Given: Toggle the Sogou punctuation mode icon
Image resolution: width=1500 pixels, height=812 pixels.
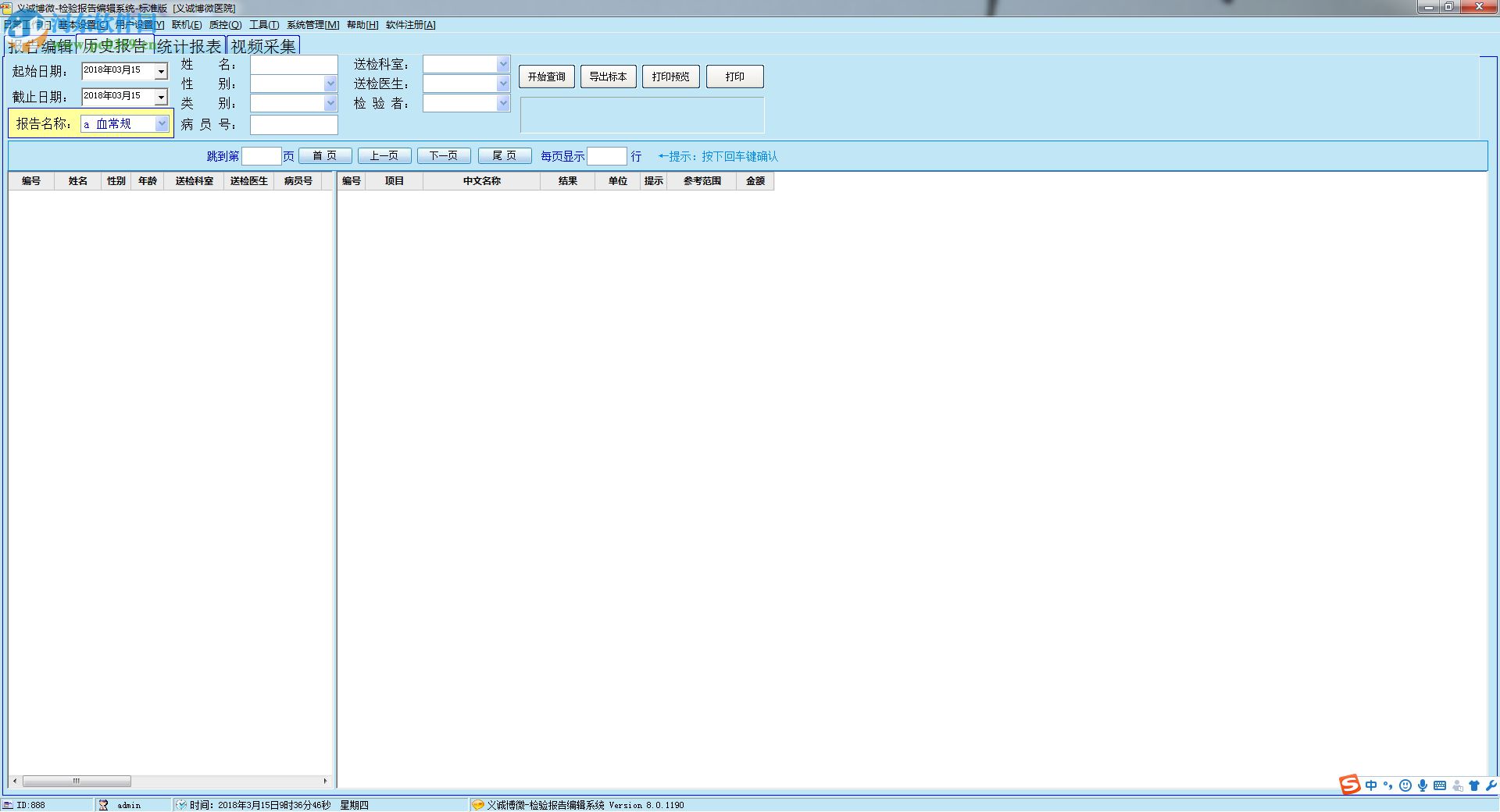Looking at the screenshot, I should tap(1388, 785).
